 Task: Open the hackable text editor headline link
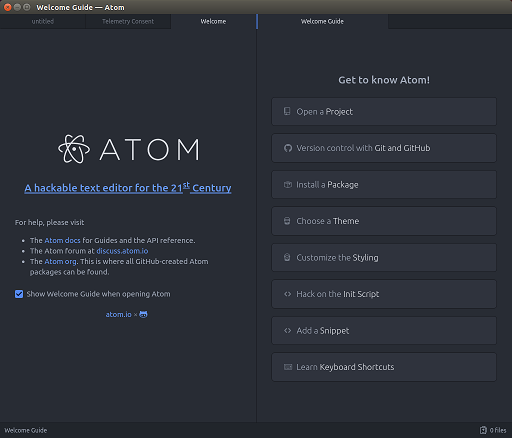(128, 188)
